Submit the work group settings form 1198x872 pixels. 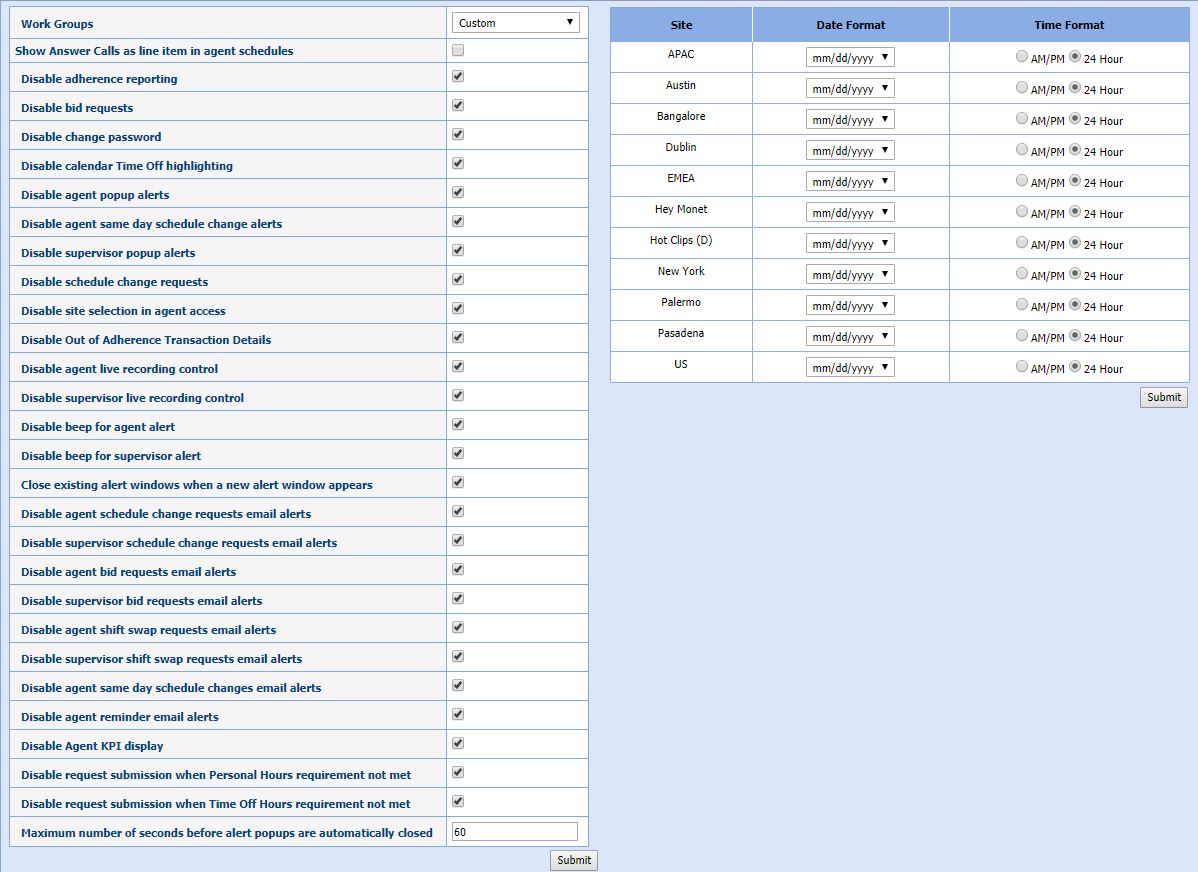[x=574, y=860]
